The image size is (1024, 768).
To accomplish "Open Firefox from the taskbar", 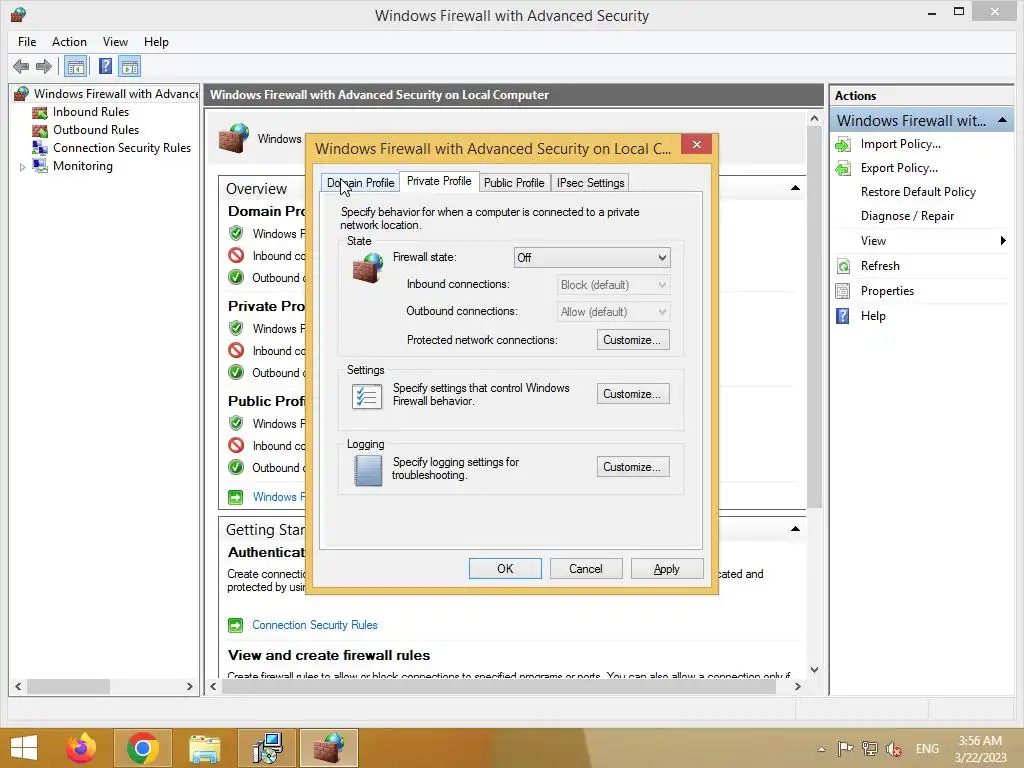I will (x=81, y=748).
